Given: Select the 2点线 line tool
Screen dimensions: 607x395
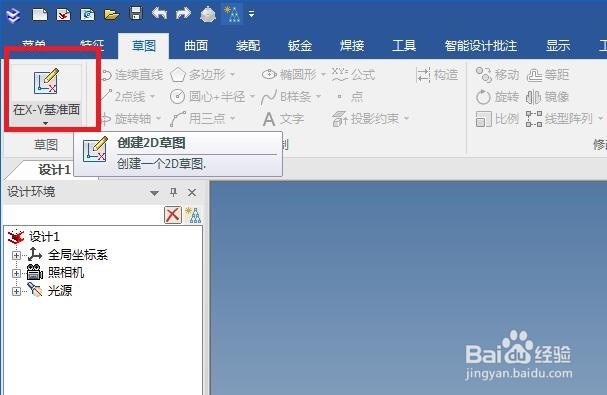Looking at the screenshot, I should click(x=124, y=96).
